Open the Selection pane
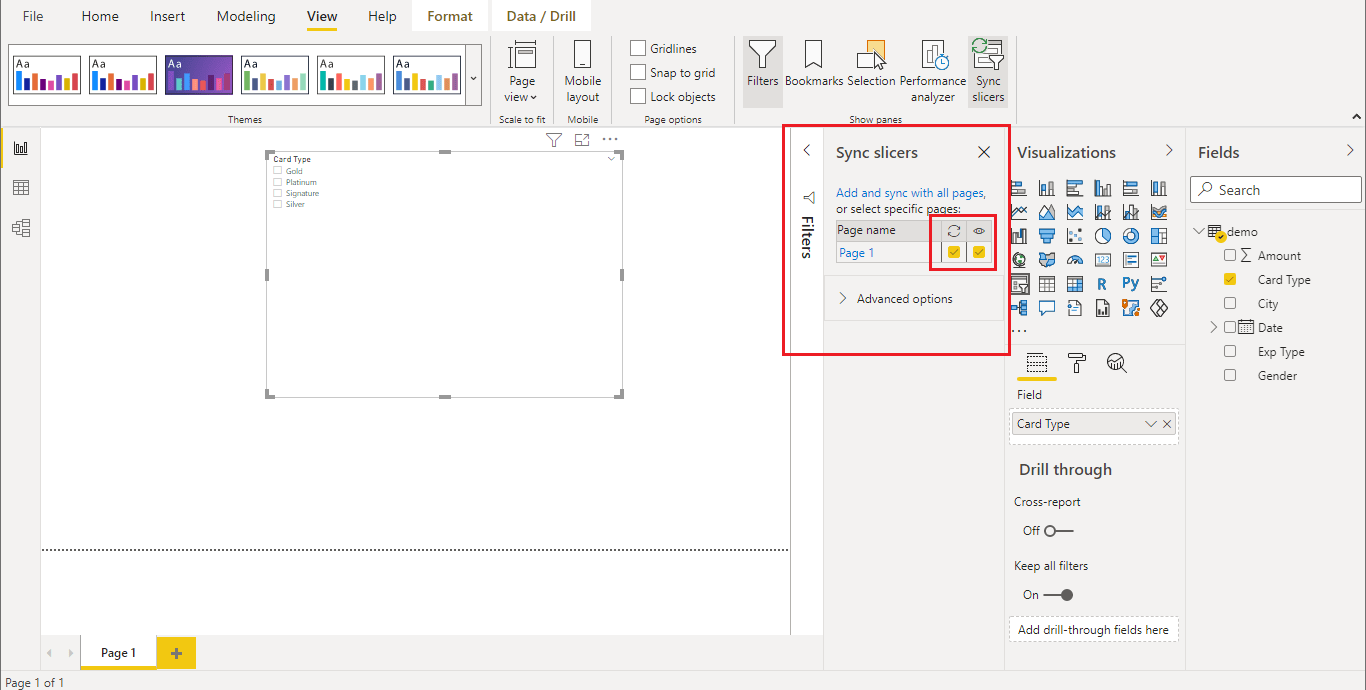Image resolution: width=1366 pixels, height=690 pixels. pos(871,68)
